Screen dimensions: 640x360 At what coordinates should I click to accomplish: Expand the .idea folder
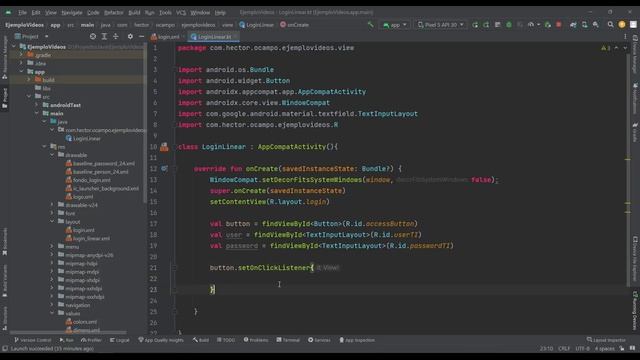tap(22, 63)
